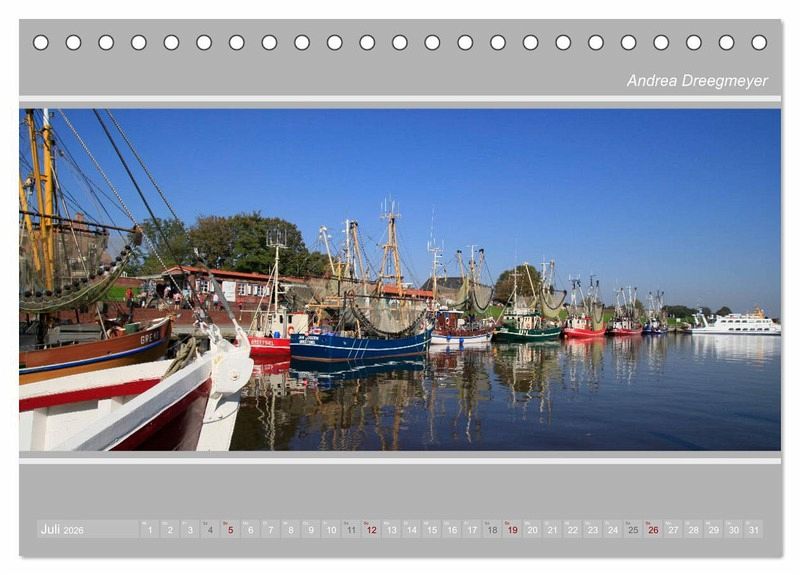Select day 8 in the date row
This screenshot has height=575, width=800.
291,529
